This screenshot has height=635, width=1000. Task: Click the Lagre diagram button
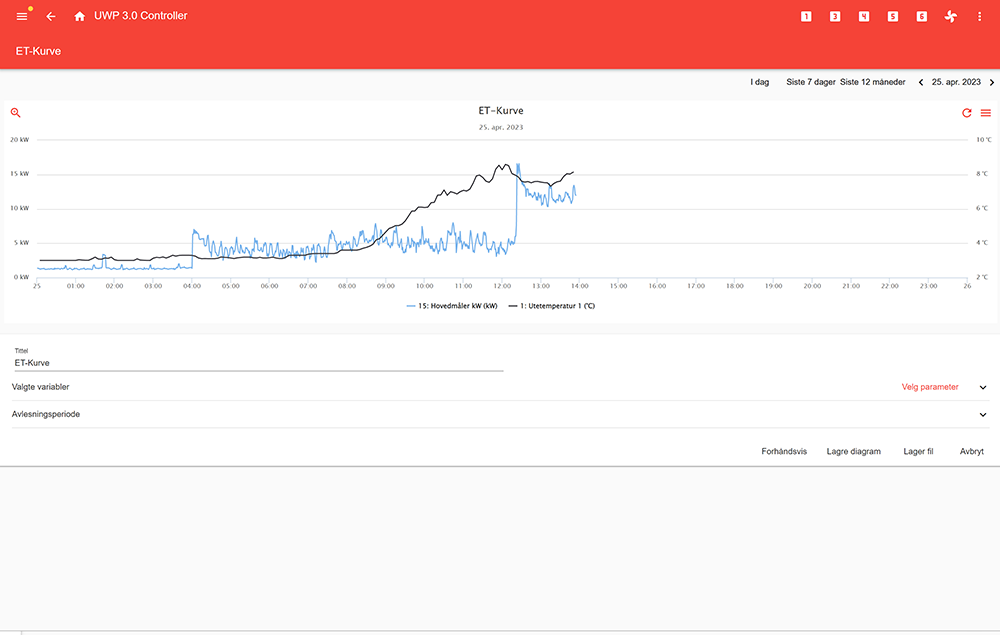[853, 451]
